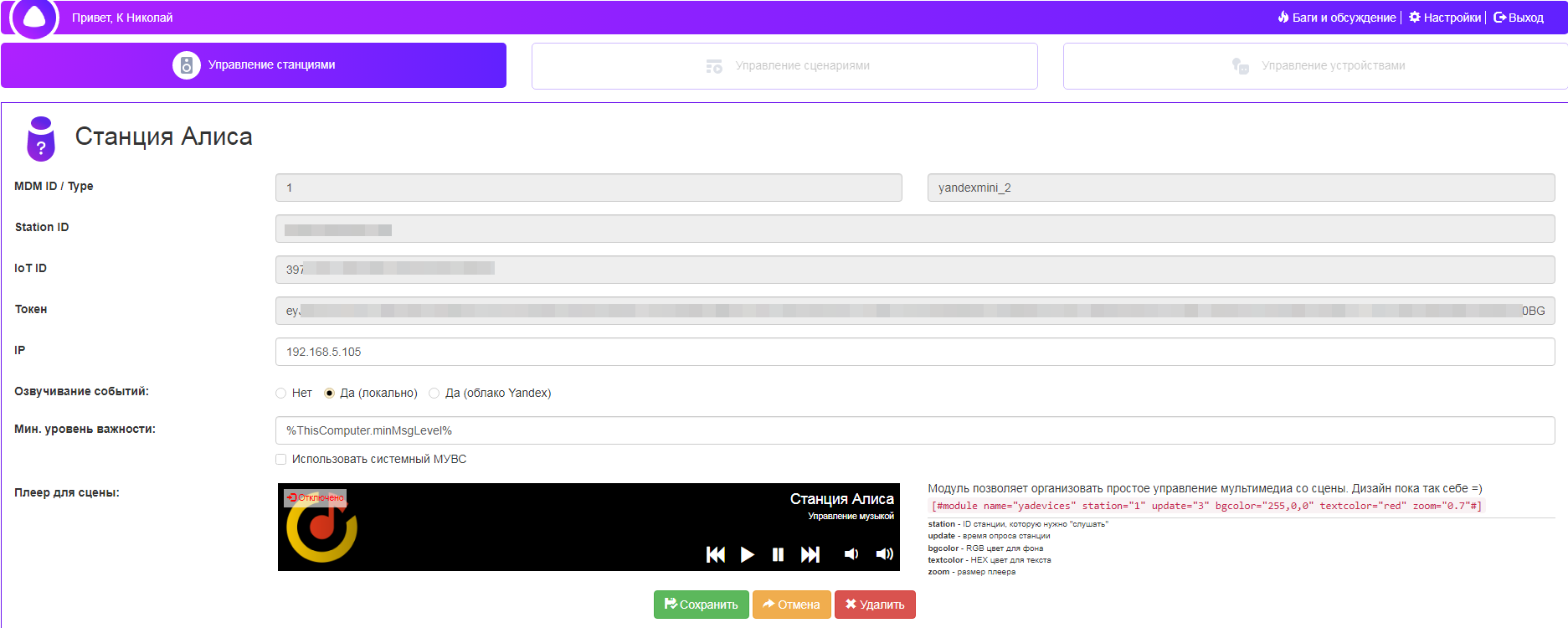The image size is (1568, 628).
Task: Enable Использовать системный МУВС checkbox
Action: (x=281, y=459)
